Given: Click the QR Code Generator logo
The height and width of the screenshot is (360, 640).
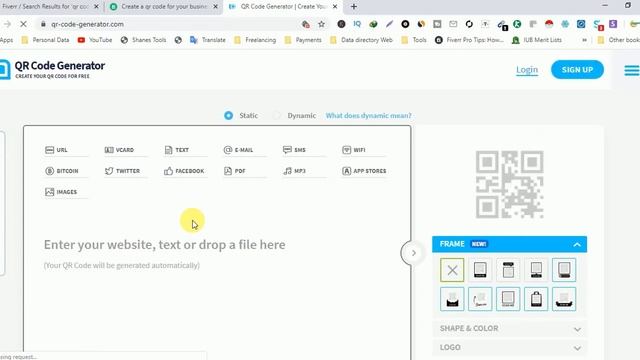Looking at the screenshot, I should point(52,69).
